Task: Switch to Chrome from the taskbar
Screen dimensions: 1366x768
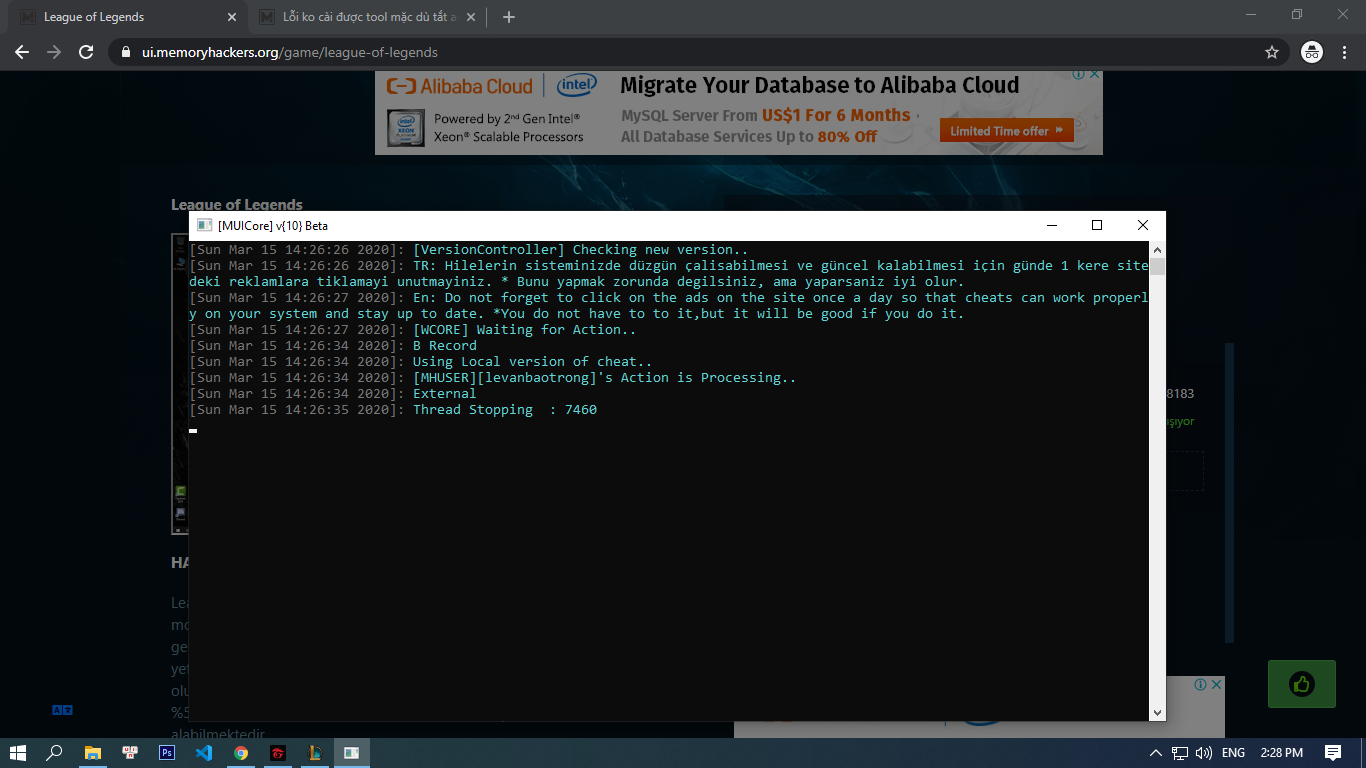Action: 241,752
